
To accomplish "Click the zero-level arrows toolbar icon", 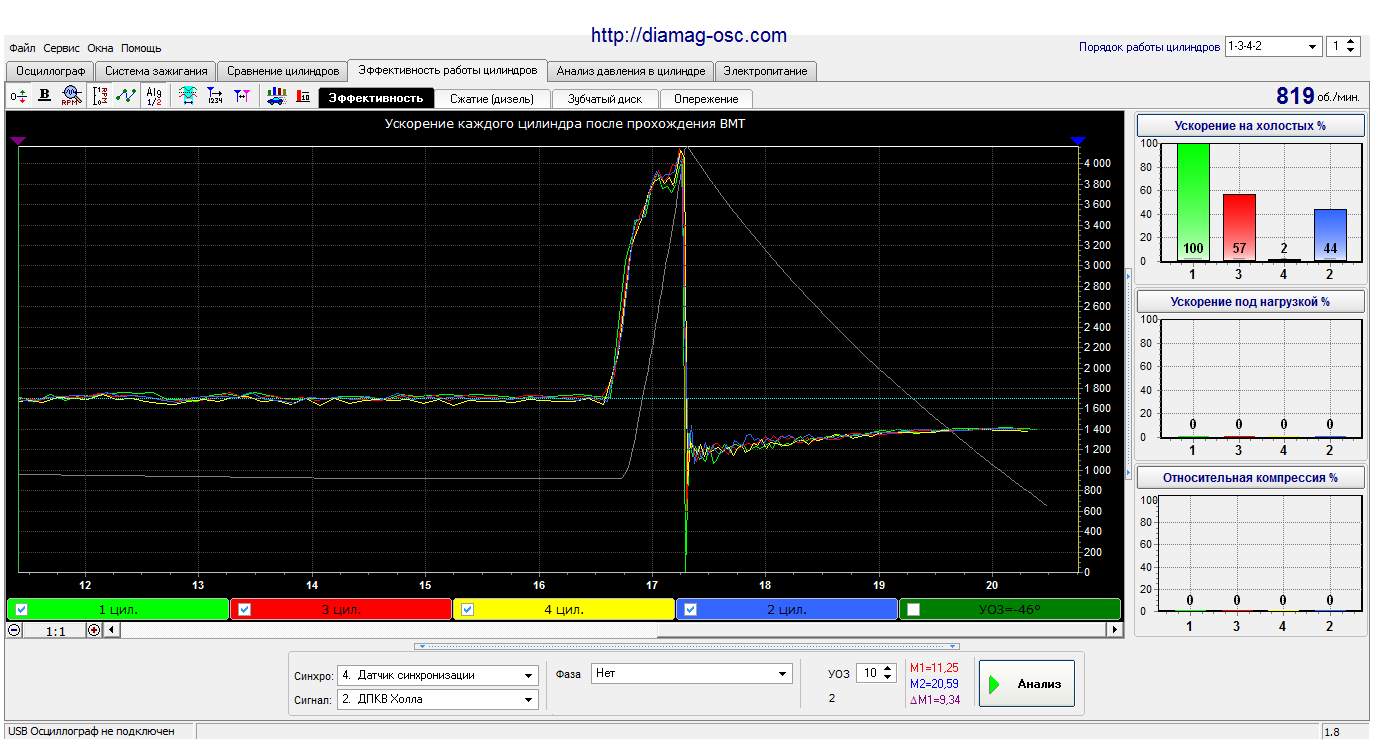I will pyautogui.click(x=19, y=96).
